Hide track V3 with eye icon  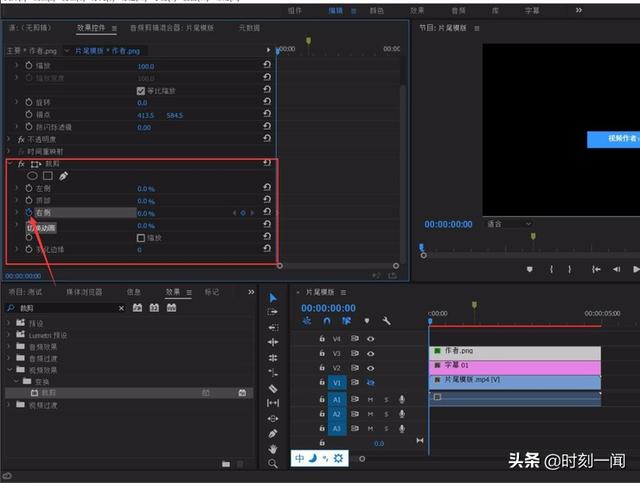(x=371, y=353)
